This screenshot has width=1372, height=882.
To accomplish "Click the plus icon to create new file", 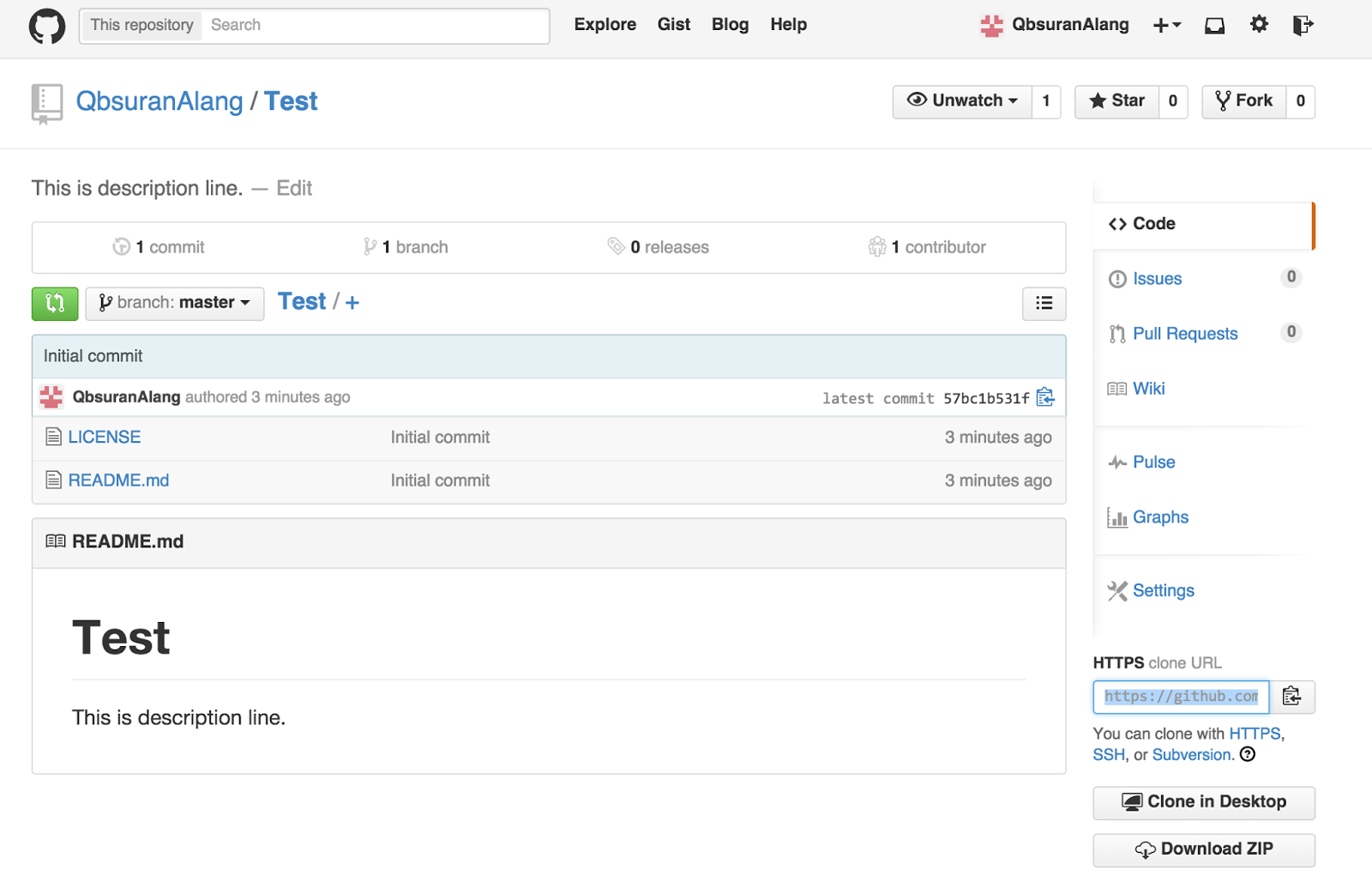I will tap(352, 303).
